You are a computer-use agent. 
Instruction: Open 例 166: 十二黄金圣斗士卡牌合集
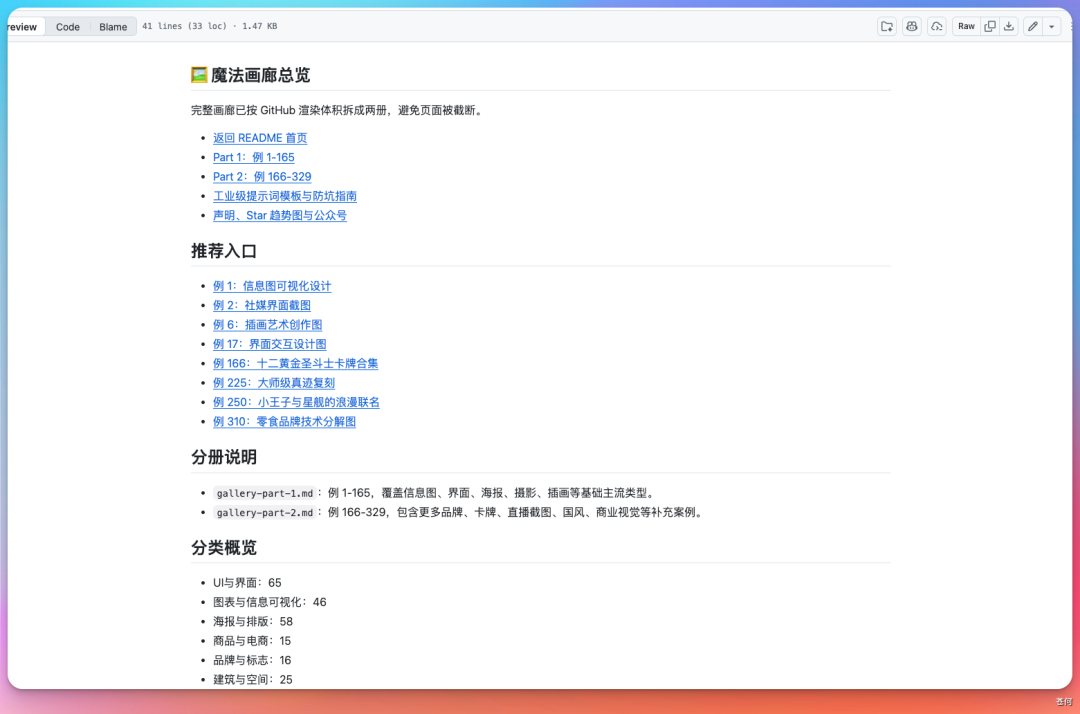coord(295,363)
